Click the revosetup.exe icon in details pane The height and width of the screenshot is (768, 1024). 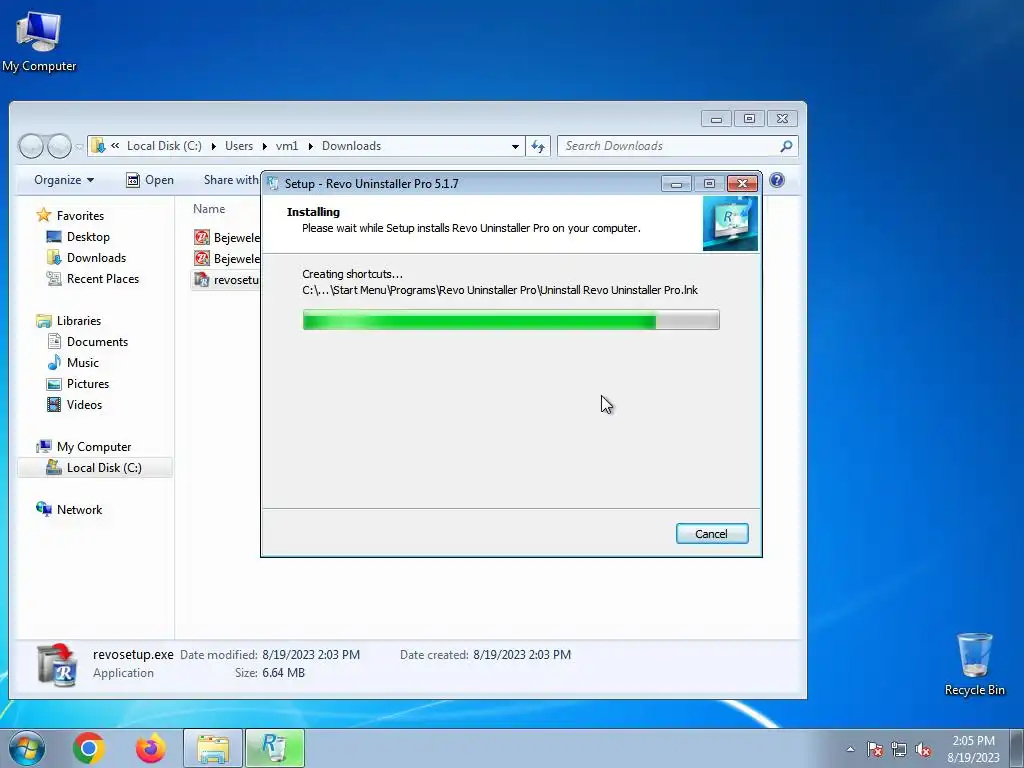(57, 664)
